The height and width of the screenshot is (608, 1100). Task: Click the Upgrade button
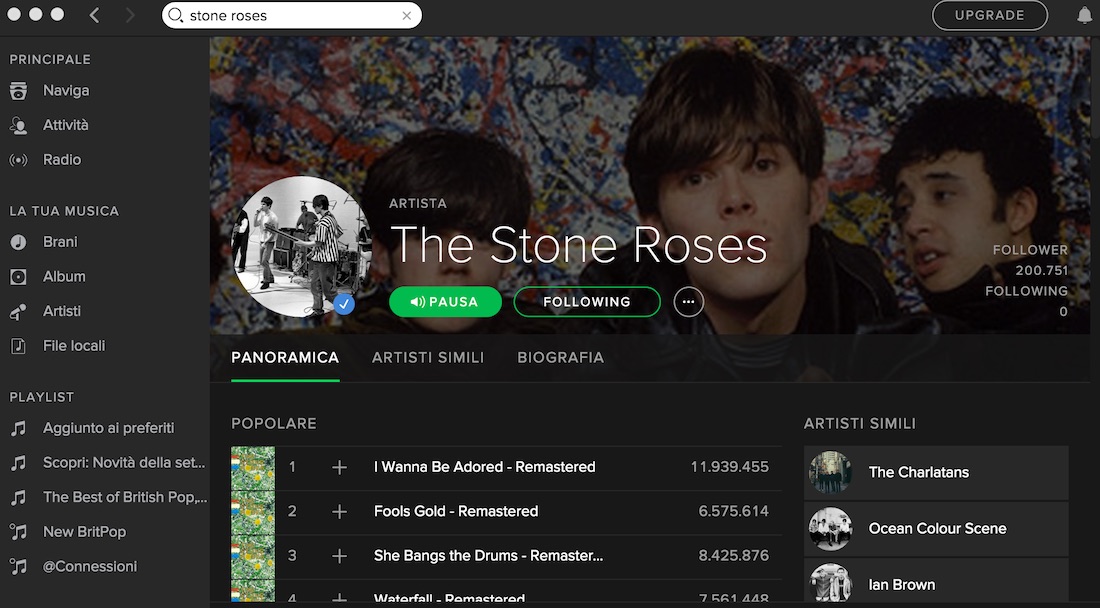(989, 15)
